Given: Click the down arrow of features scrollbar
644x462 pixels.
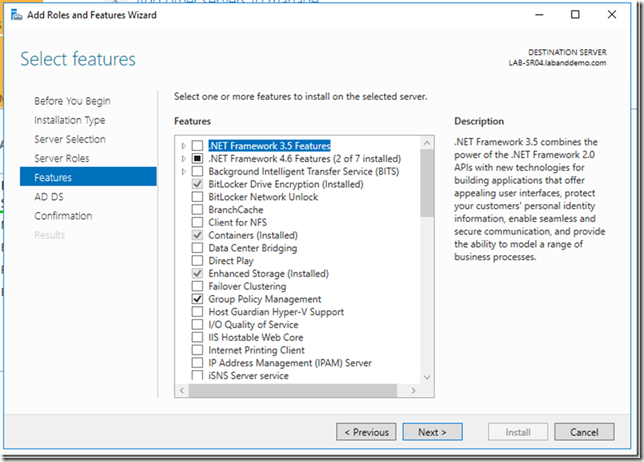Looking at the screenshot, I should pos(427,377).
